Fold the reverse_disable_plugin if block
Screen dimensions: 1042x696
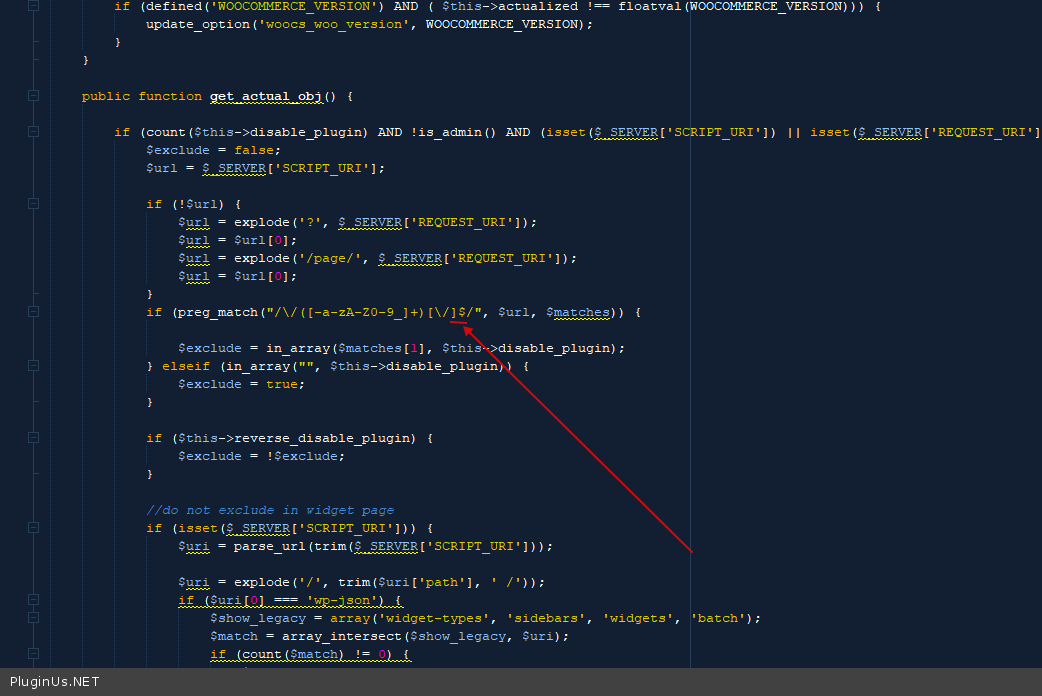point(33,438)
